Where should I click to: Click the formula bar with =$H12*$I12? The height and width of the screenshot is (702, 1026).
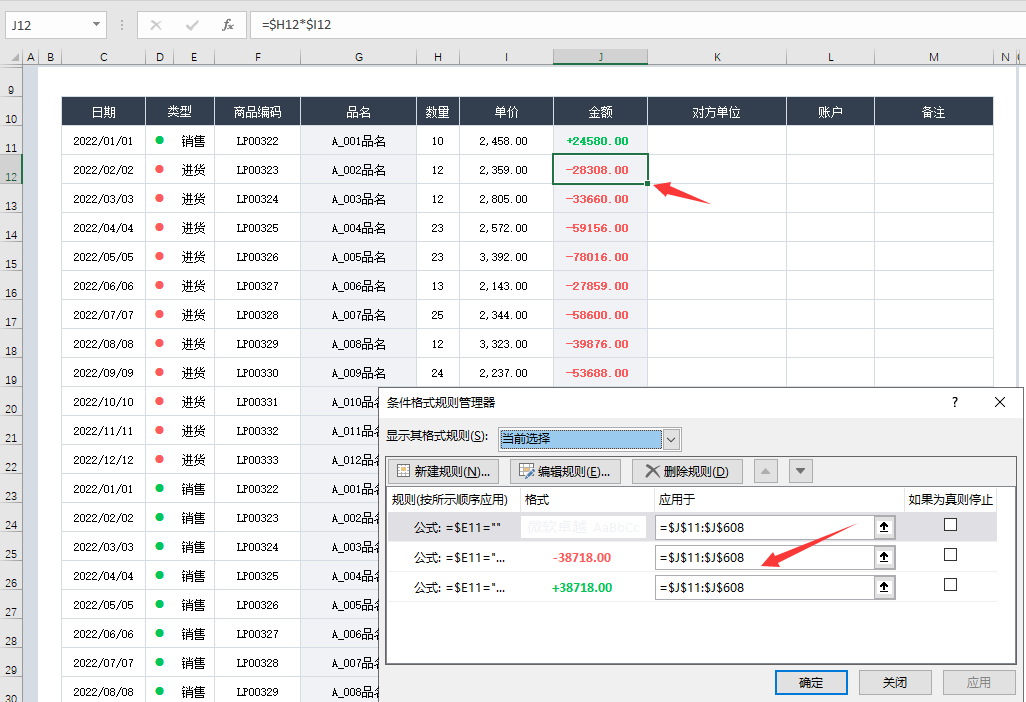pyautogui.click(x=638, y=25)
